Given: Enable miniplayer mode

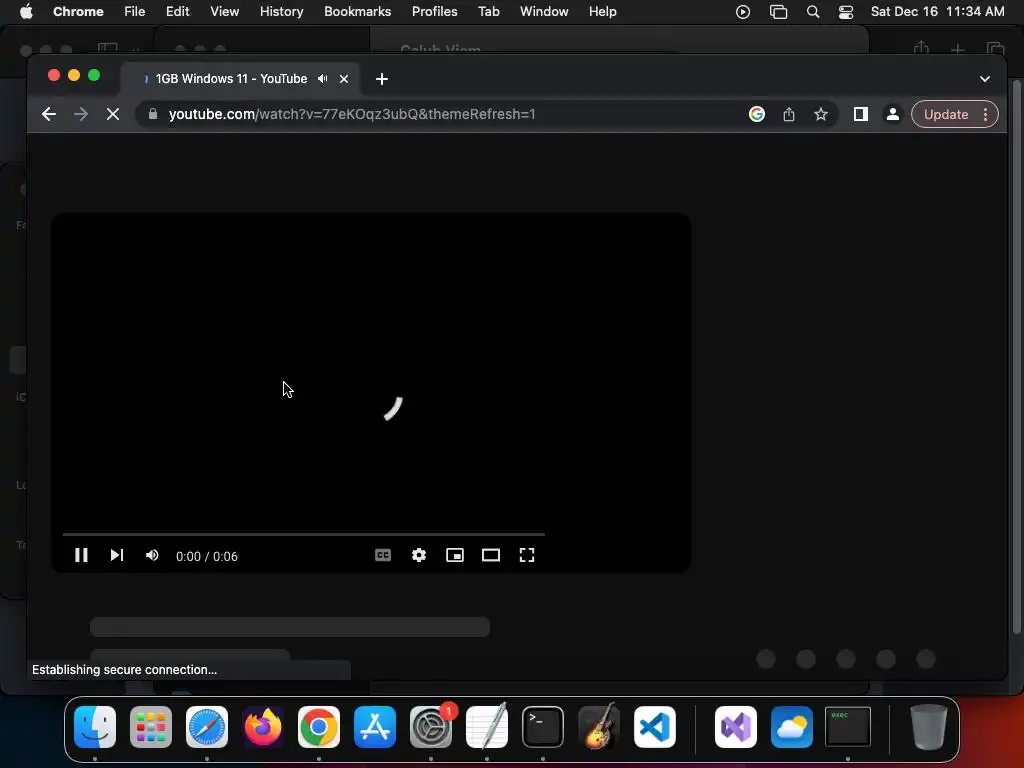Looking at the screenshot, I should tap(455, 555).
